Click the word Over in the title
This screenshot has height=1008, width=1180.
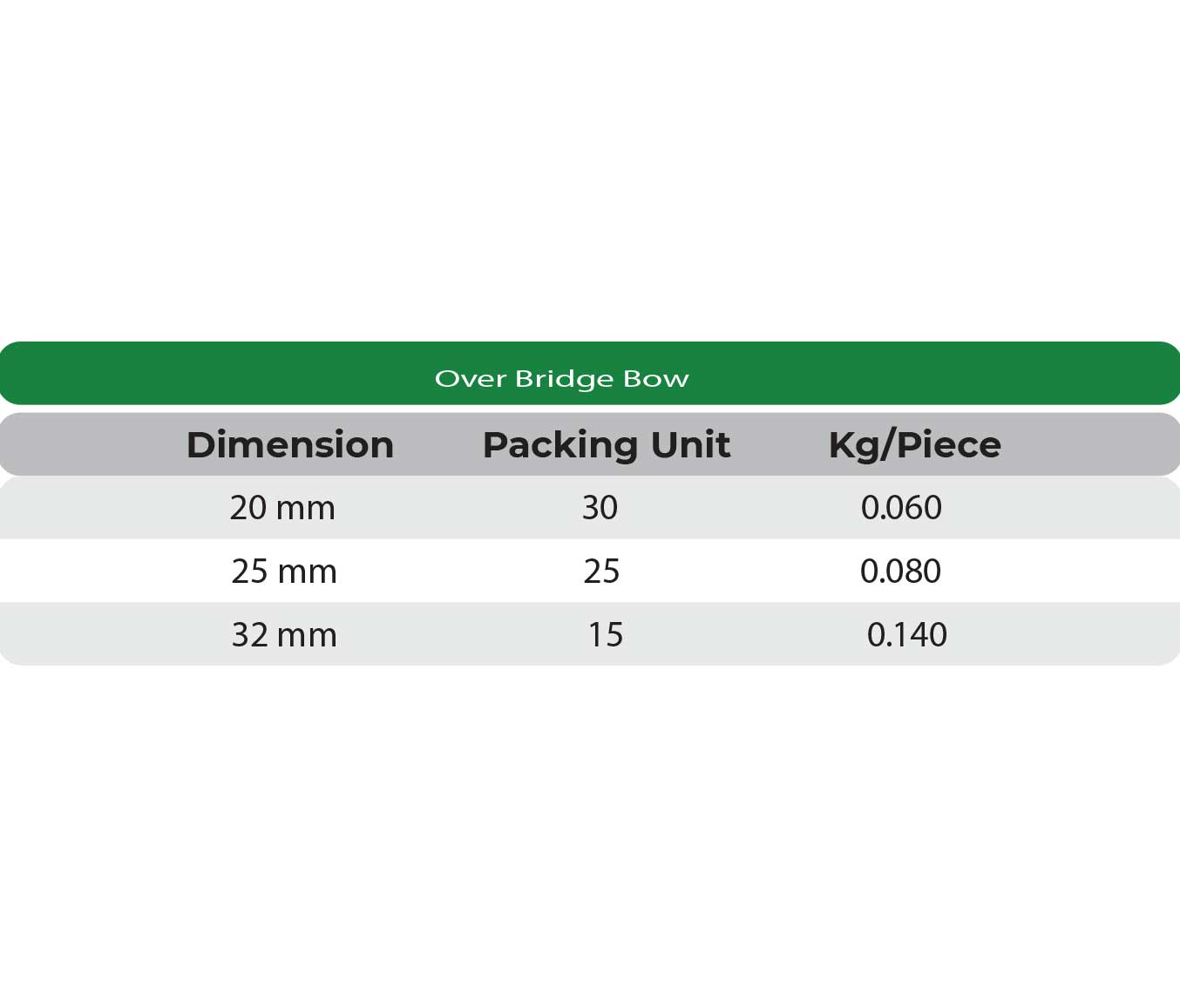[471, 379]
